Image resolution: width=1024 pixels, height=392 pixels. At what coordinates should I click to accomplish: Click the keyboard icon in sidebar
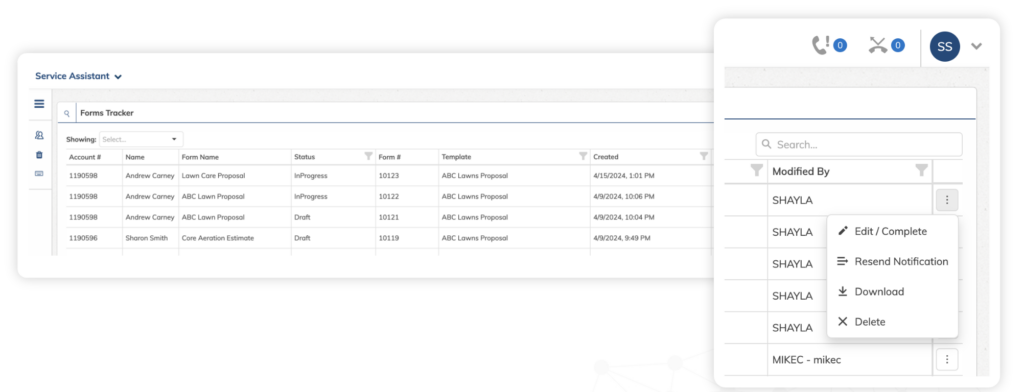pos(39,173)
